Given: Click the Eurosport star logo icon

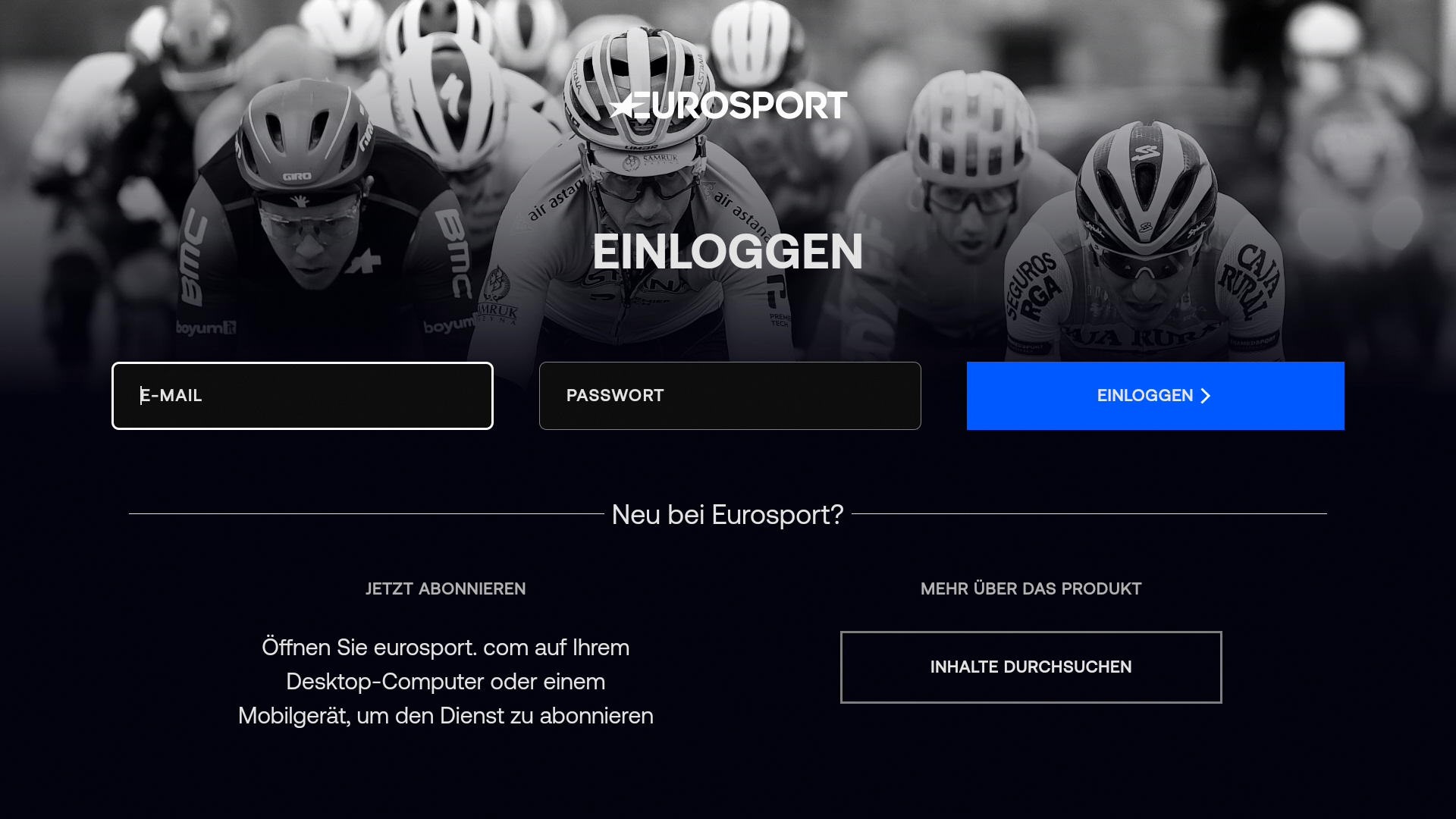Looking at the screenshot, I should tap(622, 106).
